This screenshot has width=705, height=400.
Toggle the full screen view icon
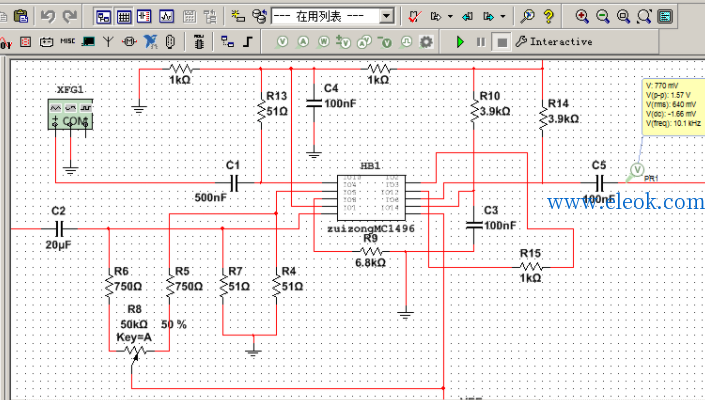665,17
